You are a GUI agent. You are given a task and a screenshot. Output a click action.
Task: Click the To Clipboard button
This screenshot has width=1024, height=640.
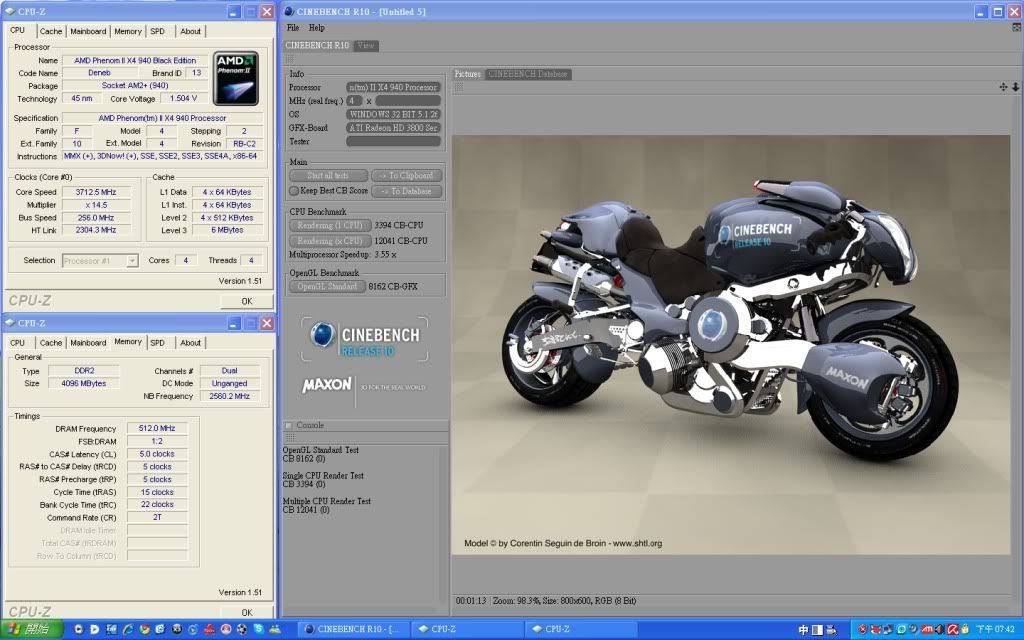click(x=407, y=176)
